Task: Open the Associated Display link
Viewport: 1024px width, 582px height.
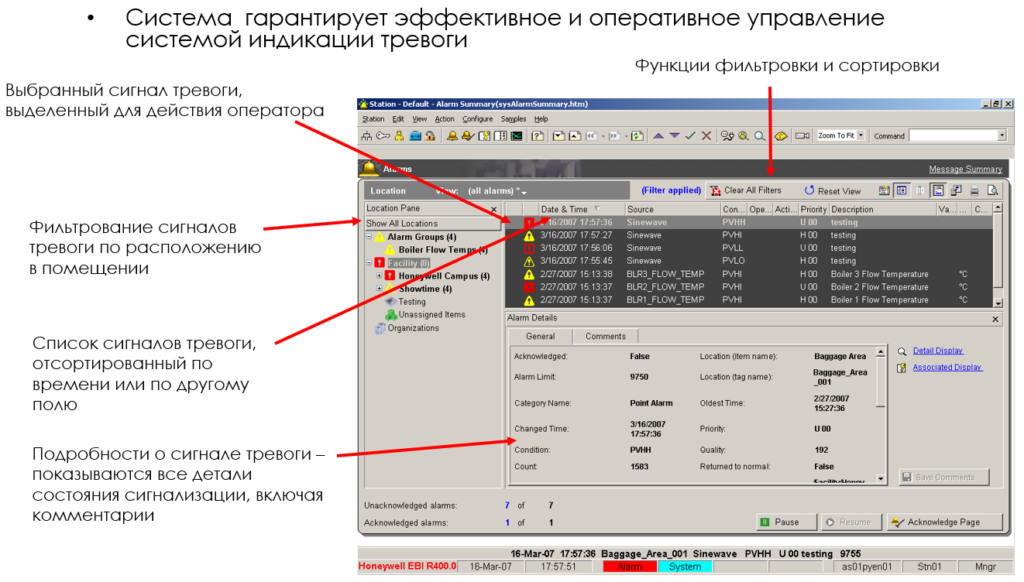Action: click(947, 367)
